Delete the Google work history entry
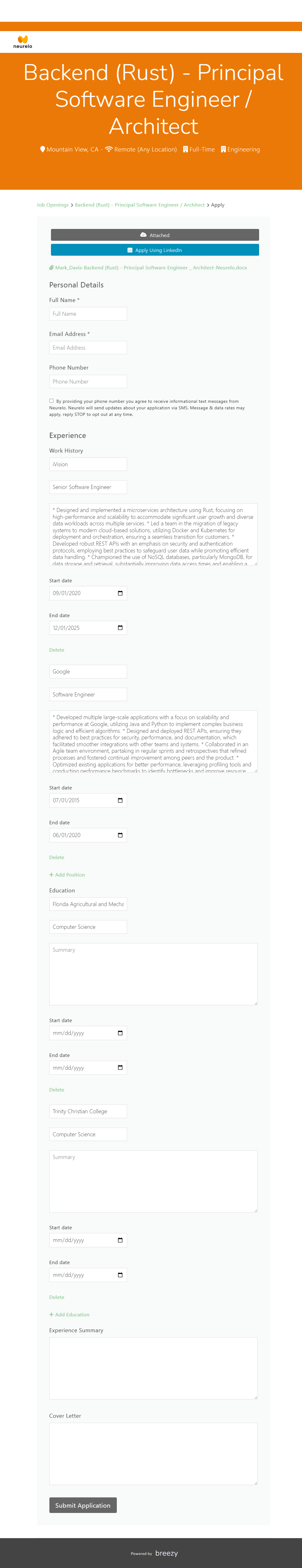 pyautogui.click(x=57, y=857)
